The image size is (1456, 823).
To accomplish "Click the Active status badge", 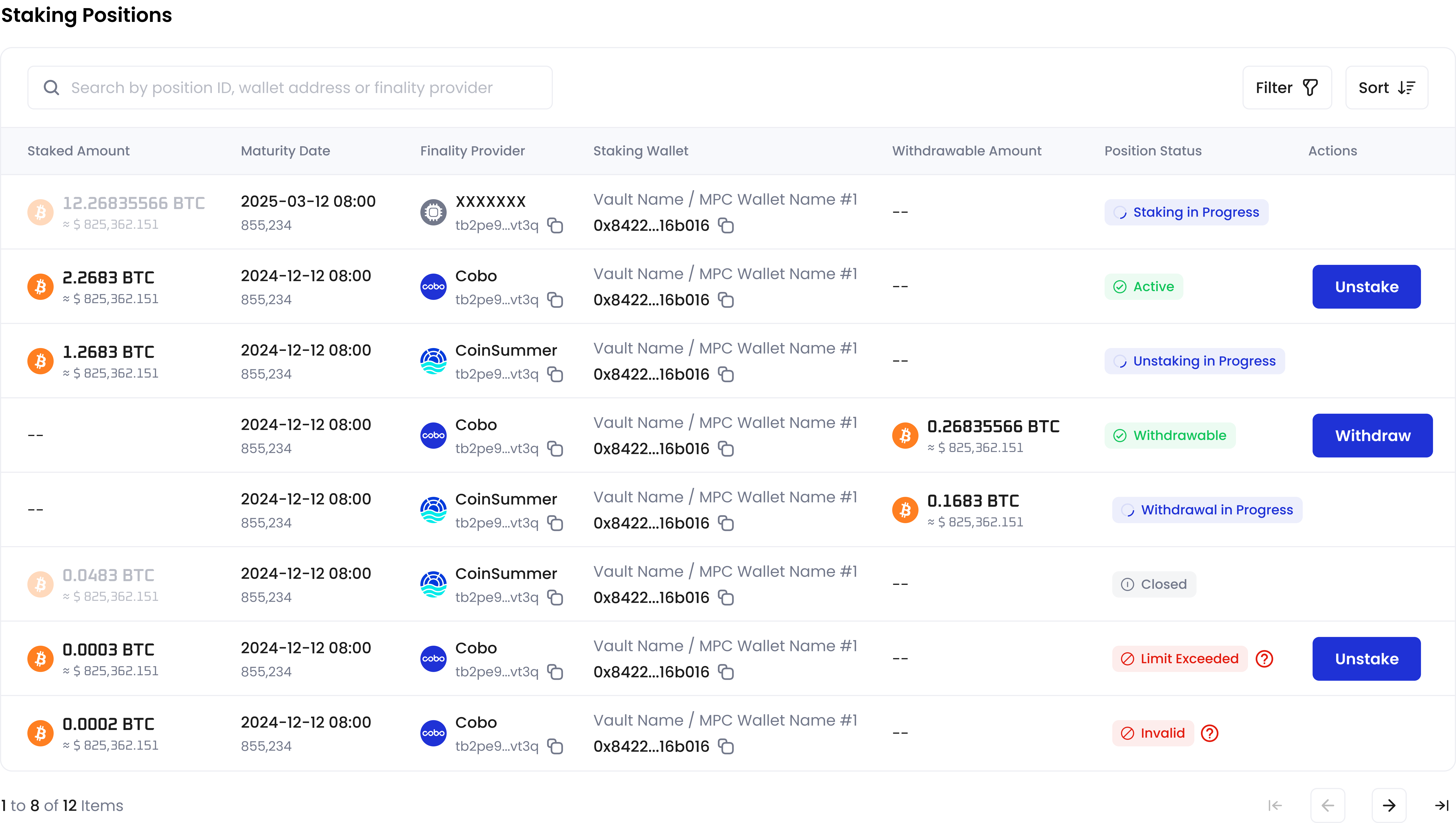I will [x=1144, y=287].
